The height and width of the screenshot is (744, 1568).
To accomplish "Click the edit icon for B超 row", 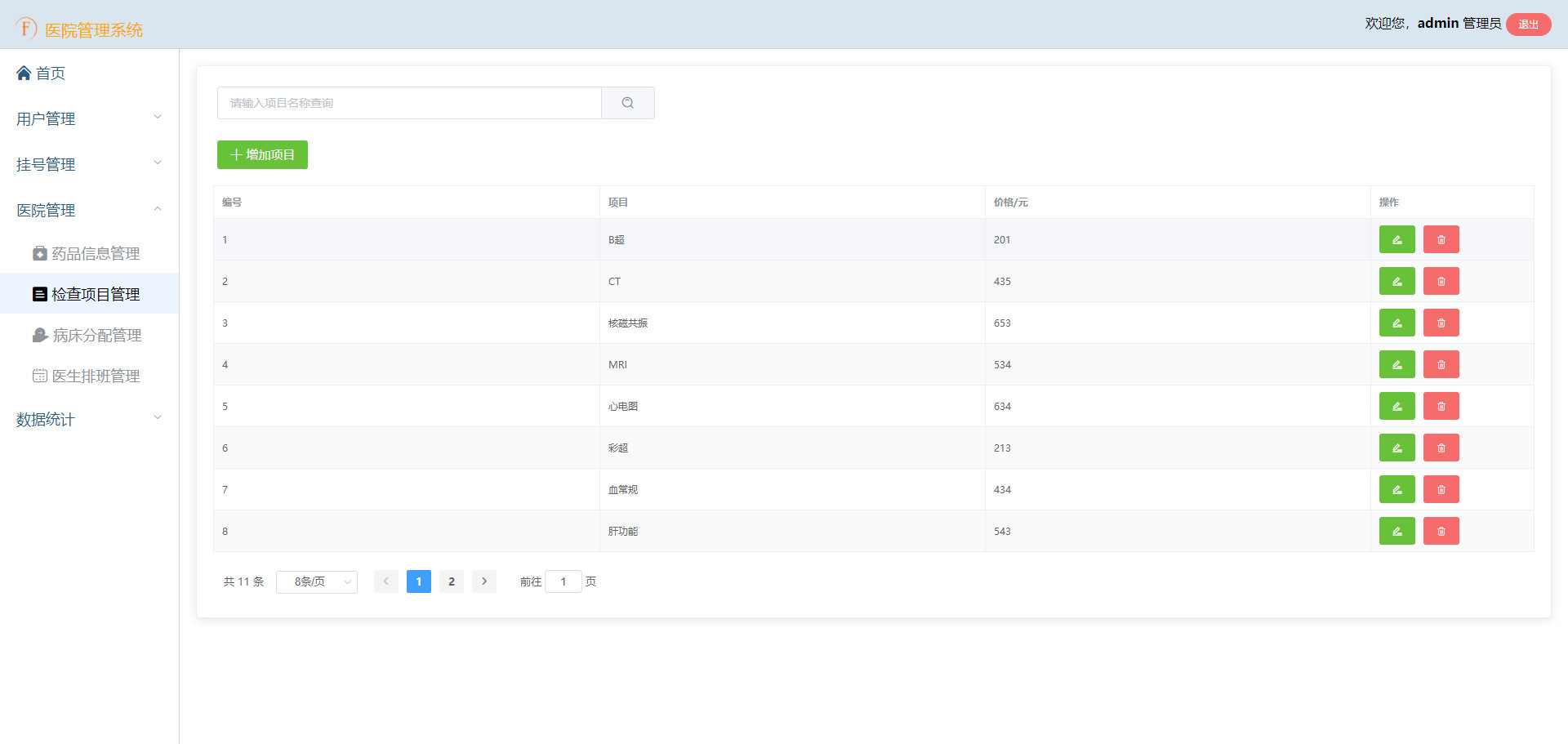I will coord(1396,239).
